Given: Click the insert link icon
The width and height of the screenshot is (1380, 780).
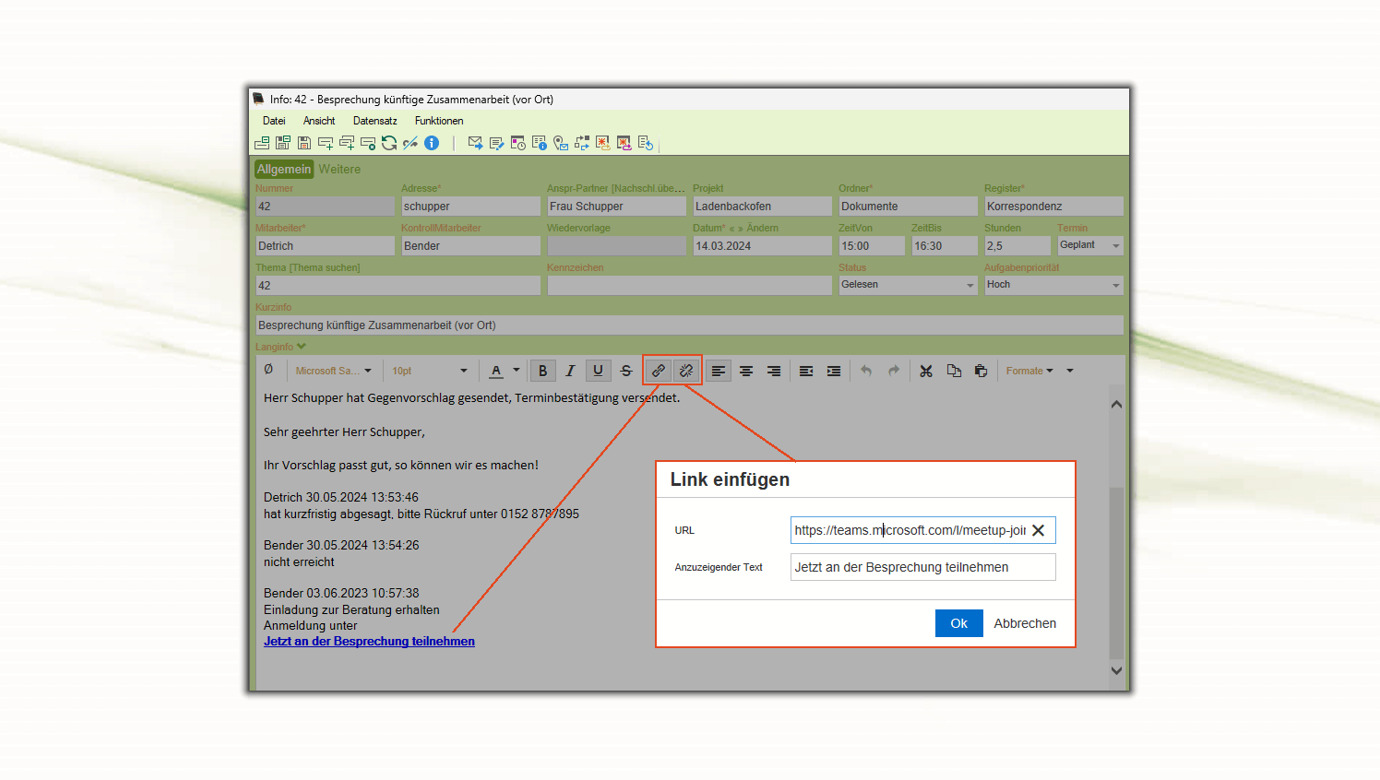Looking at the screenshot, I should (658, 371).
